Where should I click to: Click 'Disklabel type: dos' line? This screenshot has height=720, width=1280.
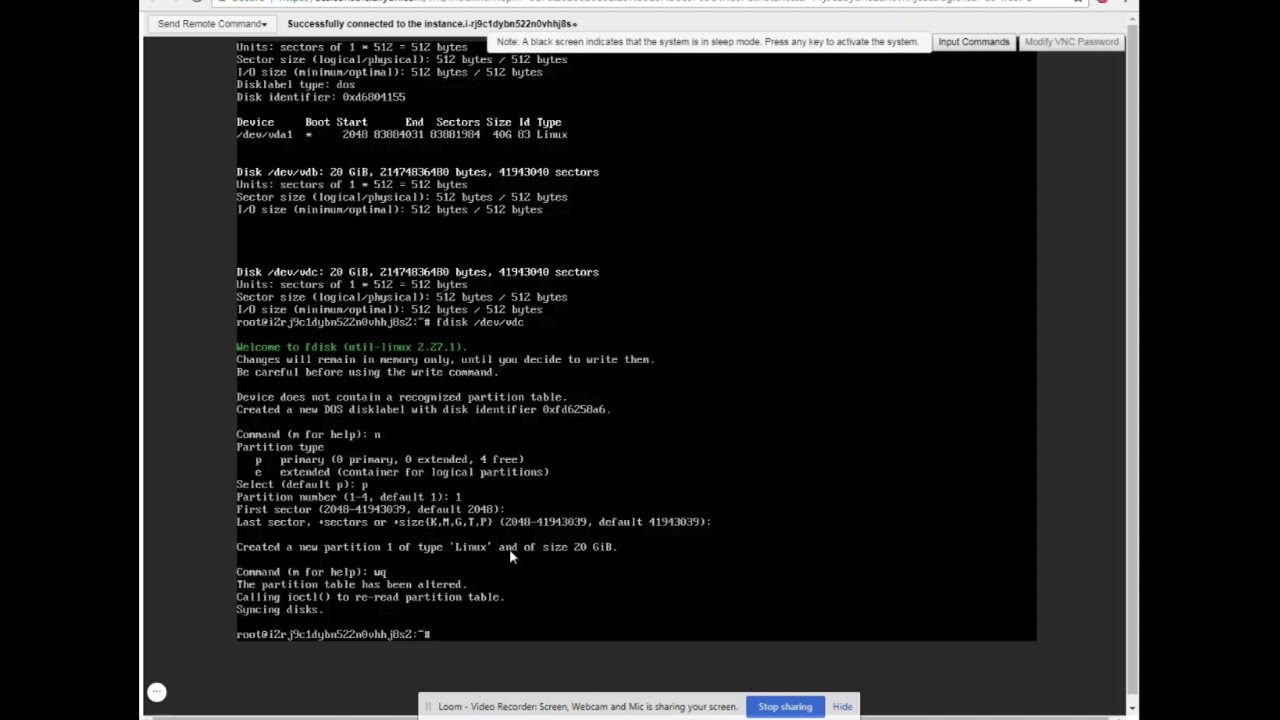click(295, 84)
